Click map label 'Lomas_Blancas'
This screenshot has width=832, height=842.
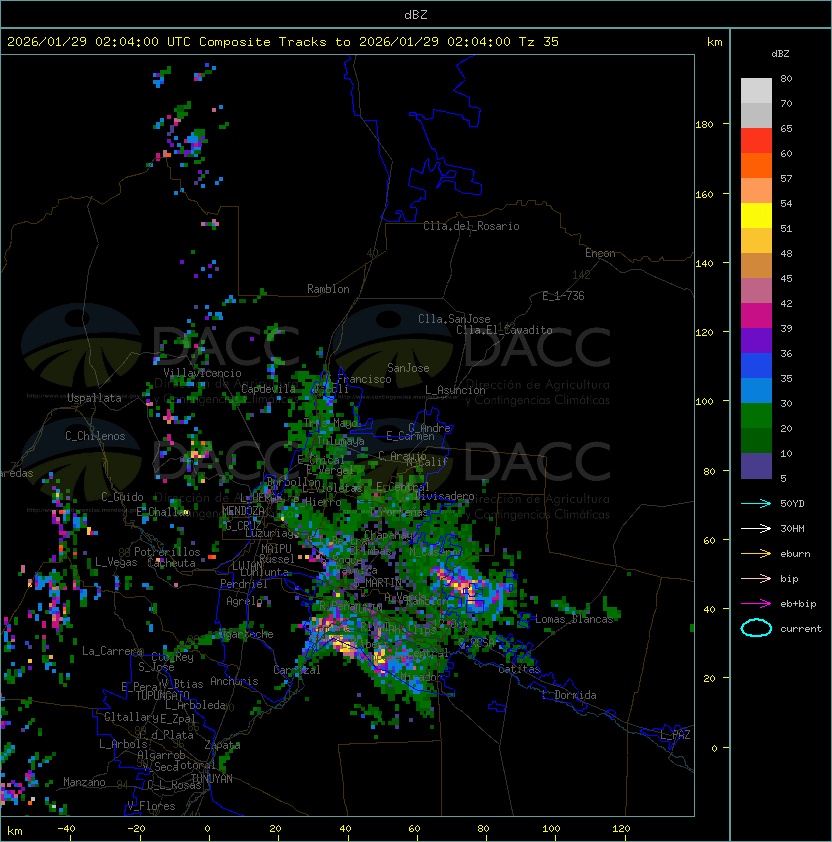pyautogui.click(x=574, y=619)
